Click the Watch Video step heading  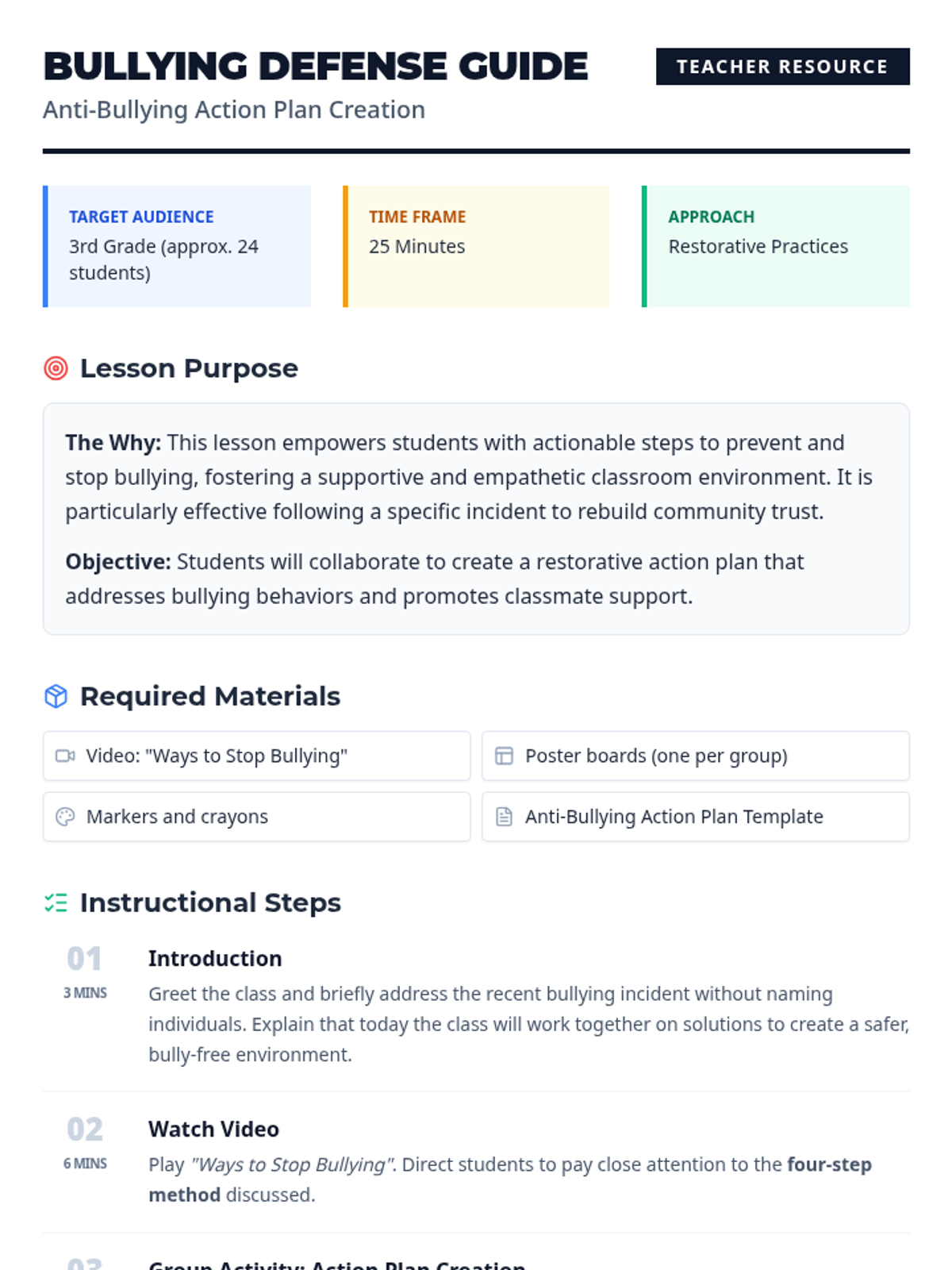tap(213, 1130)
